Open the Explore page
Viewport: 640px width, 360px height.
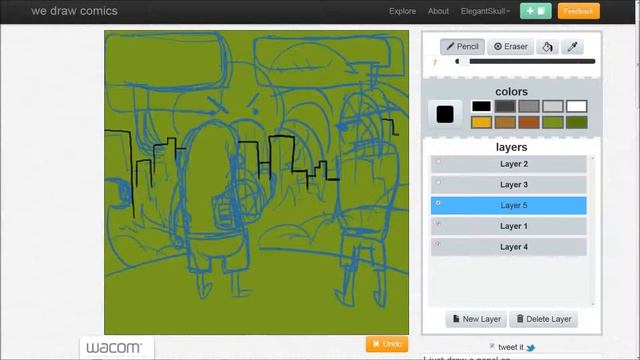[x=402, y=11]
